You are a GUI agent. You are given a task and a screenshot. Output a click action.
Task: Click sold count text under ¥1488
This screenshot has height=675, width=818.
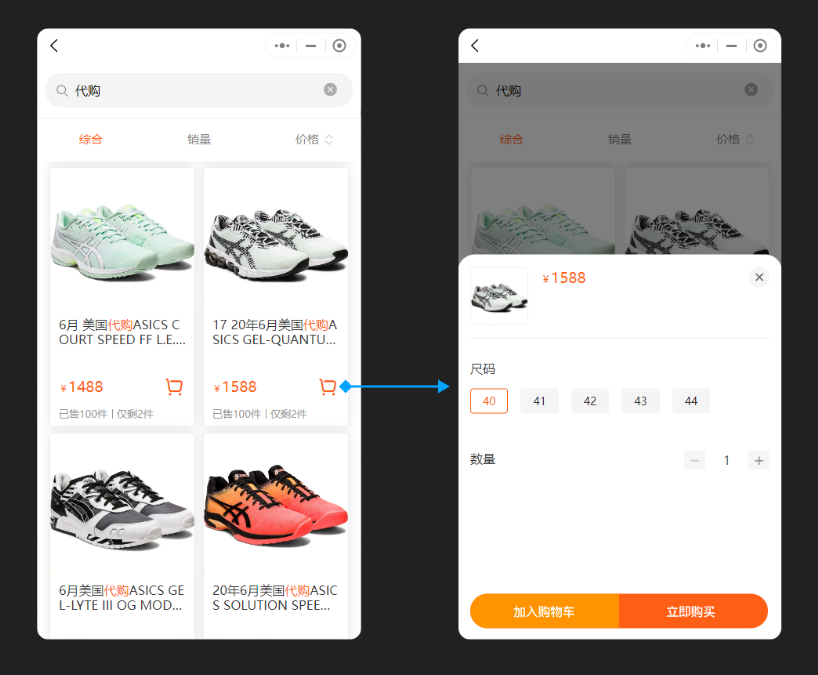point(106,414)
